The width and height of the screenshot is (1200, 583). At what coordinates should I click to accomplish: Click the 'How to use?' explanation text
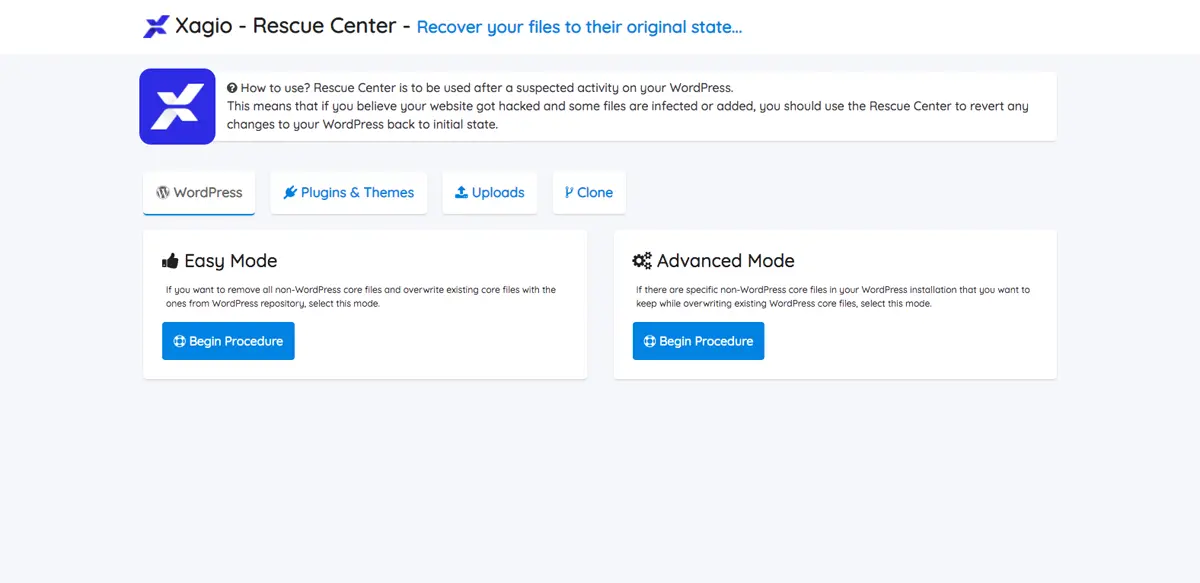628,106
